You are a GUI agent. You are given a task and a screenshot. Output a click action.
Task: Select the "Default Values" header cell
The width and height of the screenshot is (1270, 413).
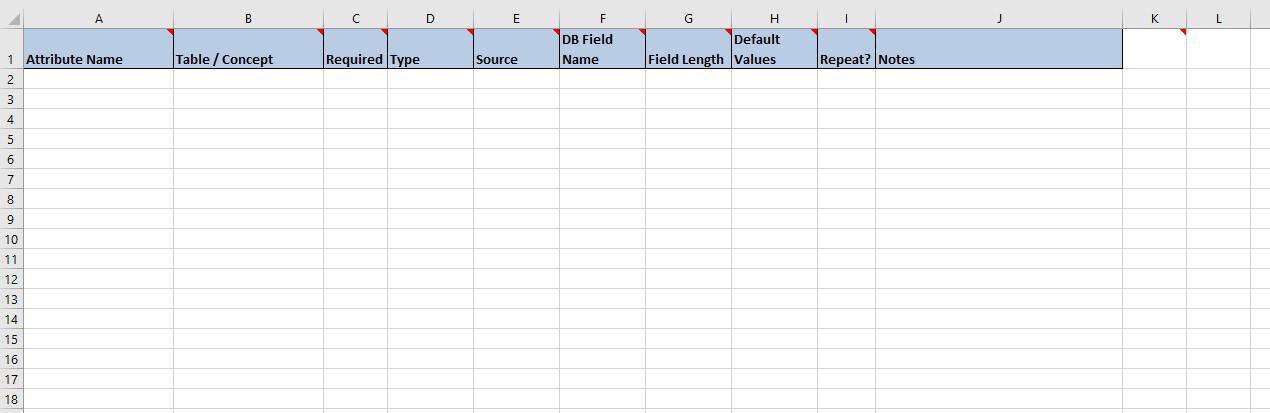click(x=774, y=49)
